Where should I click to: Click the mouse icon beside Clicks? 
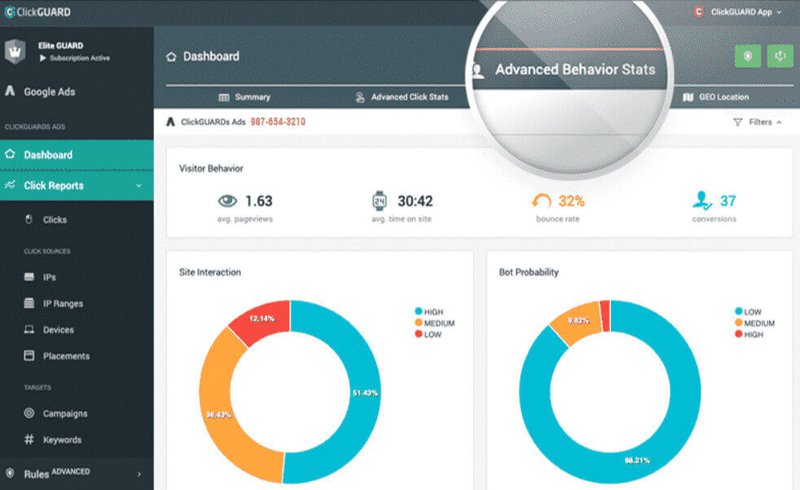pos(29,219)
